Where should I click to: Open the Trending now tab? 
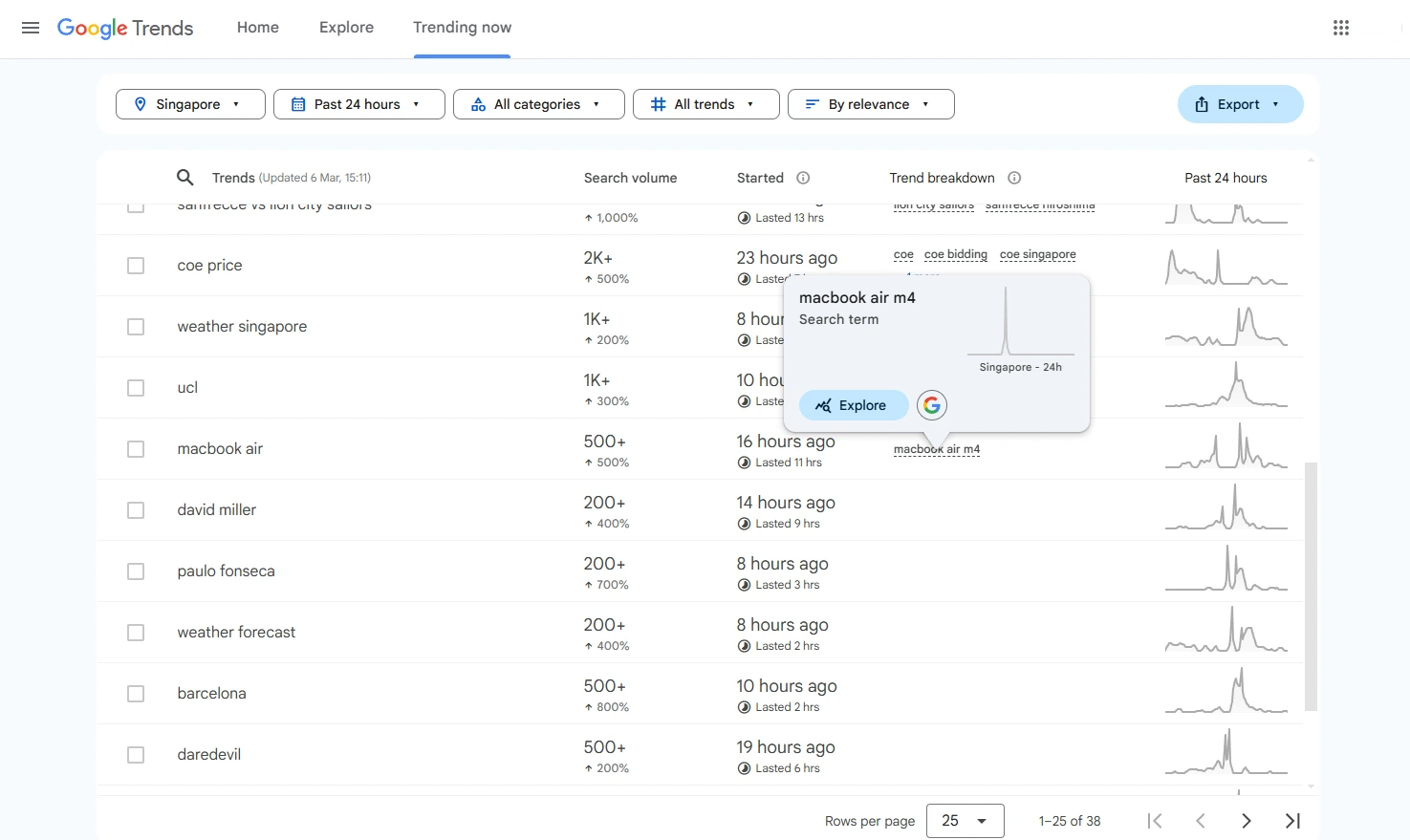(462, 28)
